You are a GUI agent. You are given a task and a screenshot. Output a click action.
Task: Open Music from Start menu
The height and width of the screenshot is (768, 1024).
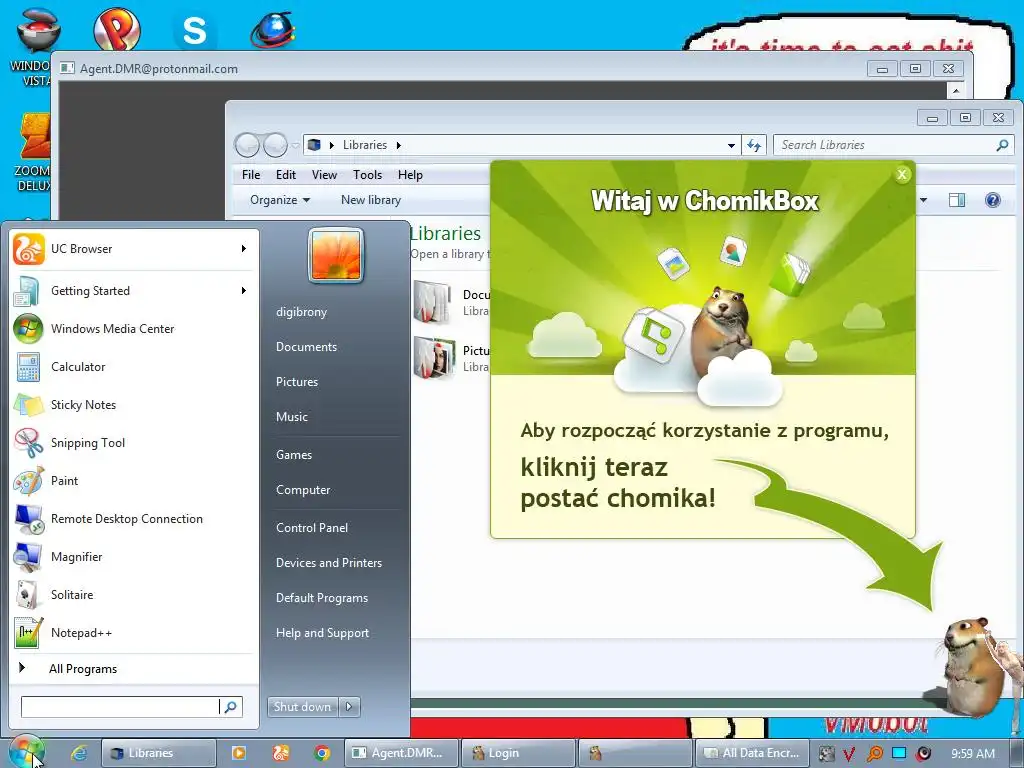291,417
